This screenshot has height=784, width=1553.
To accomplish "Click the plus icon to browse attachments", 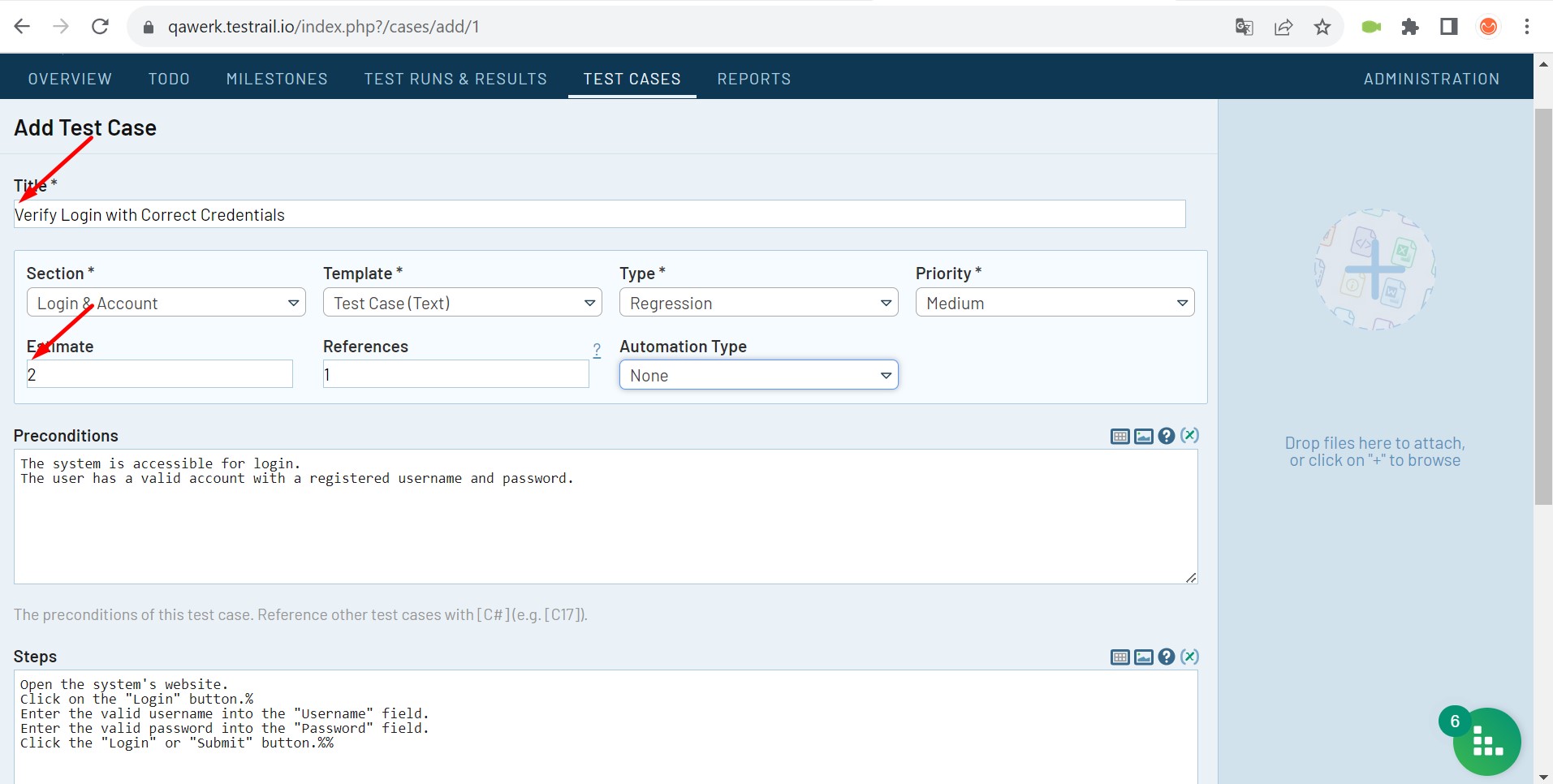I will 1374,269.
